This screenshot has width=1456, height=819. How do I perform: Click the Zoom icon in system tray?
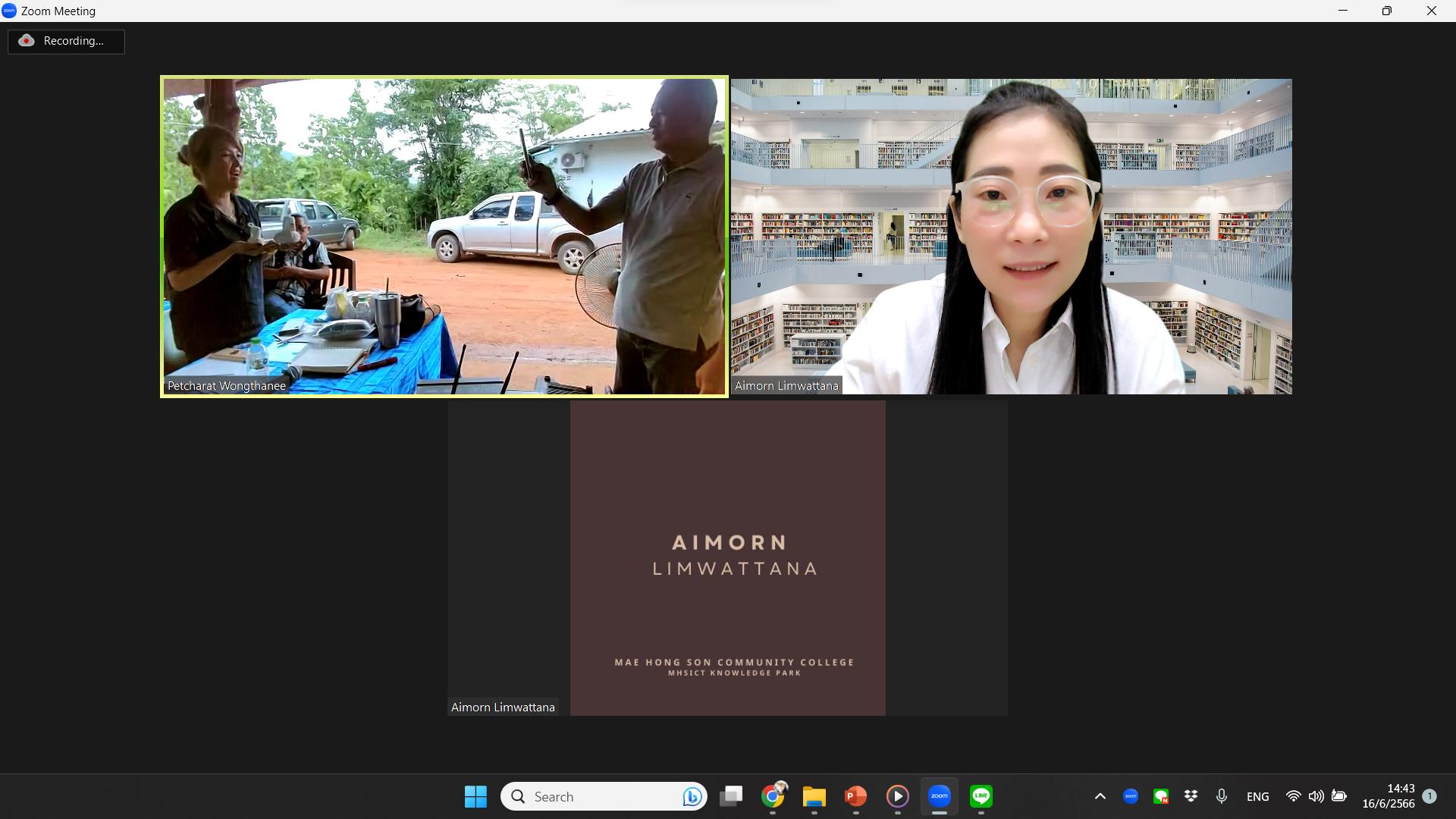[x=1130, y=796]
